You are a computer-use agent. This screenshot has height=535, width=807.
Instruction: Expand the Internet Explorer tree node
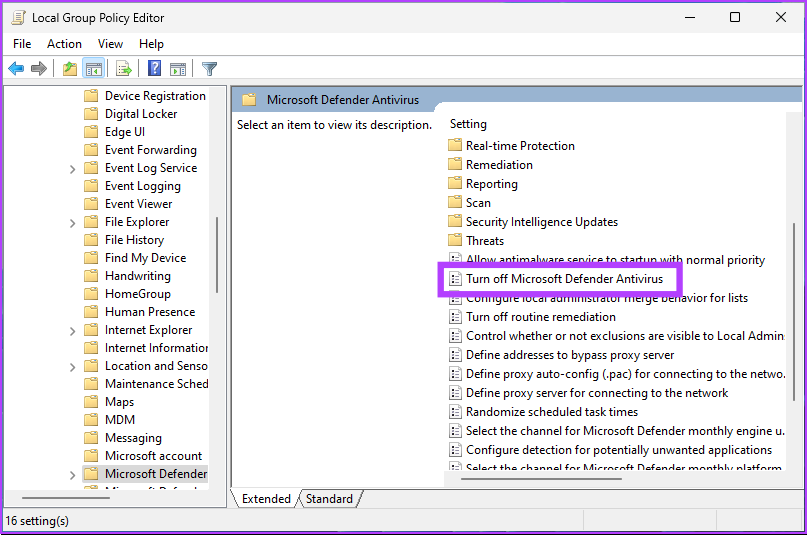coord(73,331)
